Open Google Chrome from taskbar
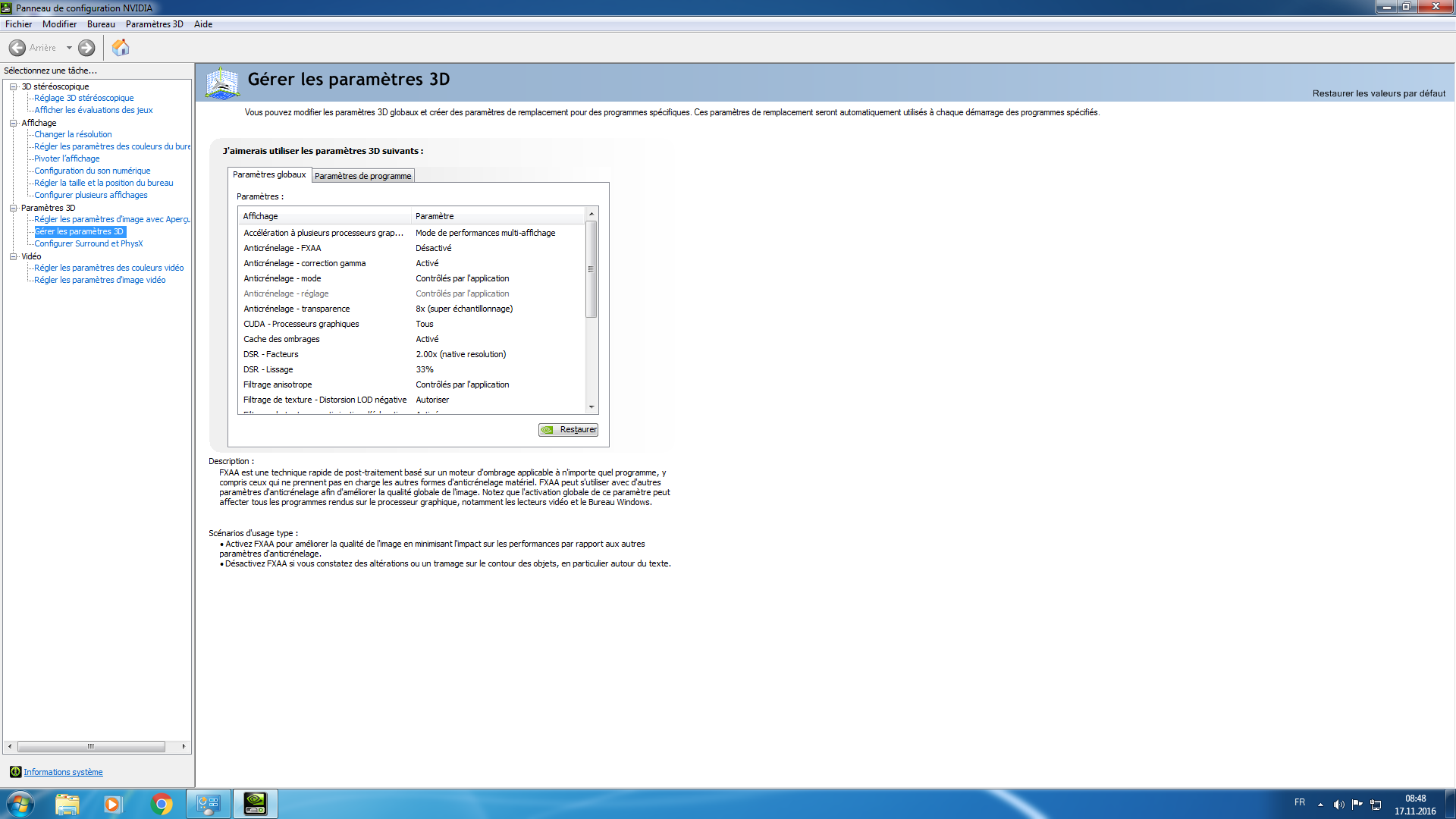 (x=162, y=804)
